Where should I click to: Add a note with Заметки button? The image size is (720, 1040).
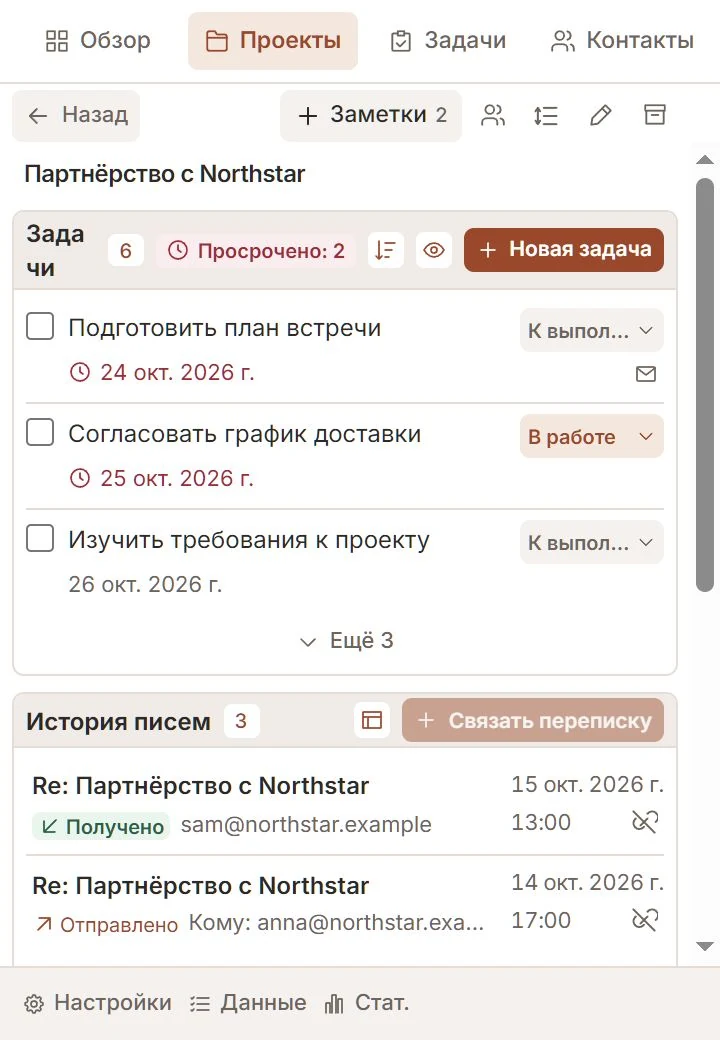tap(371, 115)
